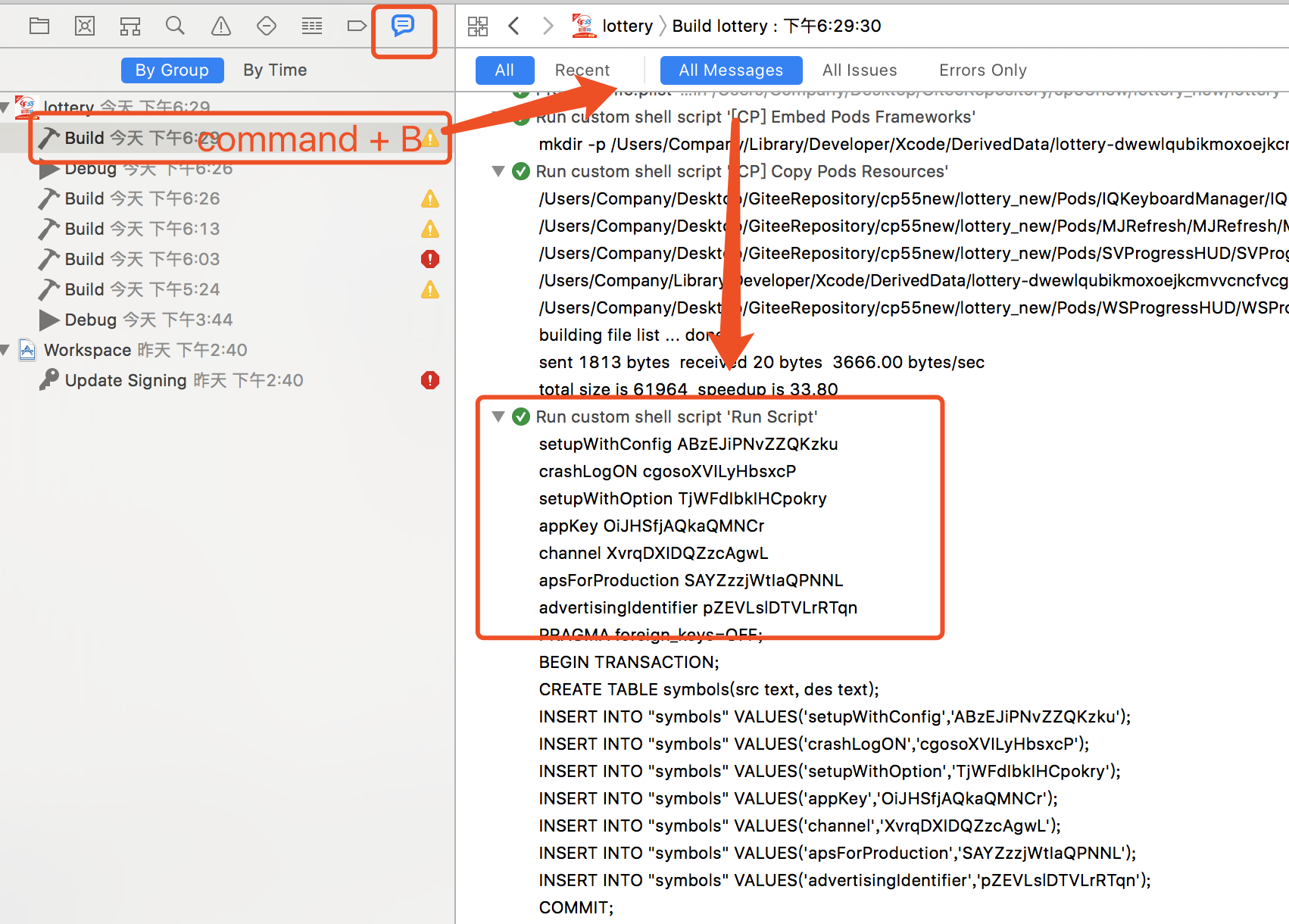Click the warning icon on Build 下午5:24

coord(430,289)
